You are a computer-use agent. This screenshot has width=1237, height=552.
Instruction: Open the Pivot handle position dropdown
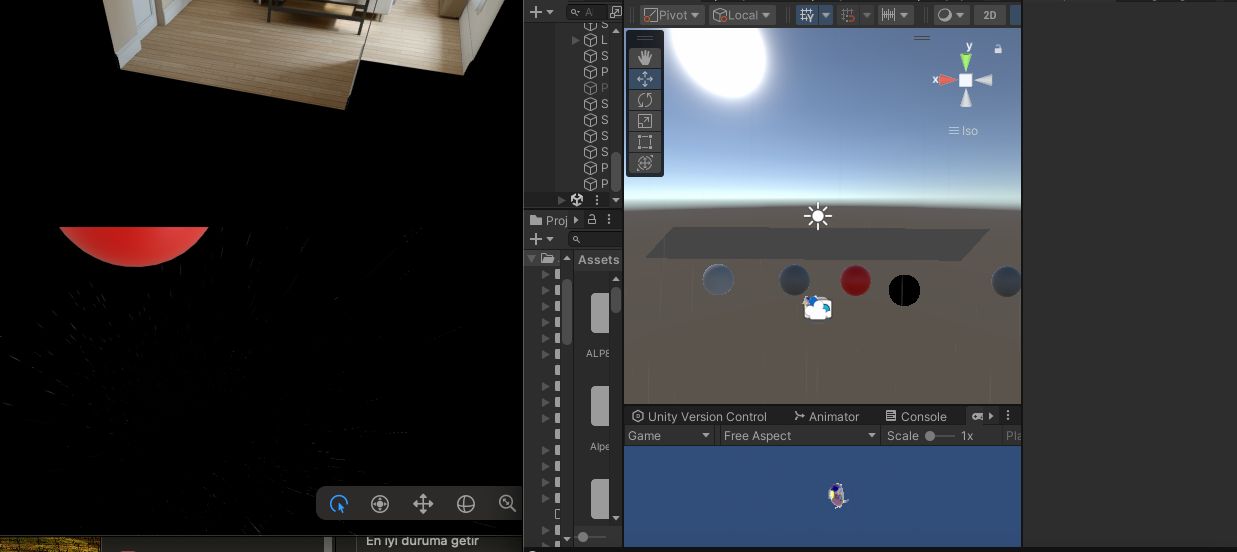tap(670, 15)
